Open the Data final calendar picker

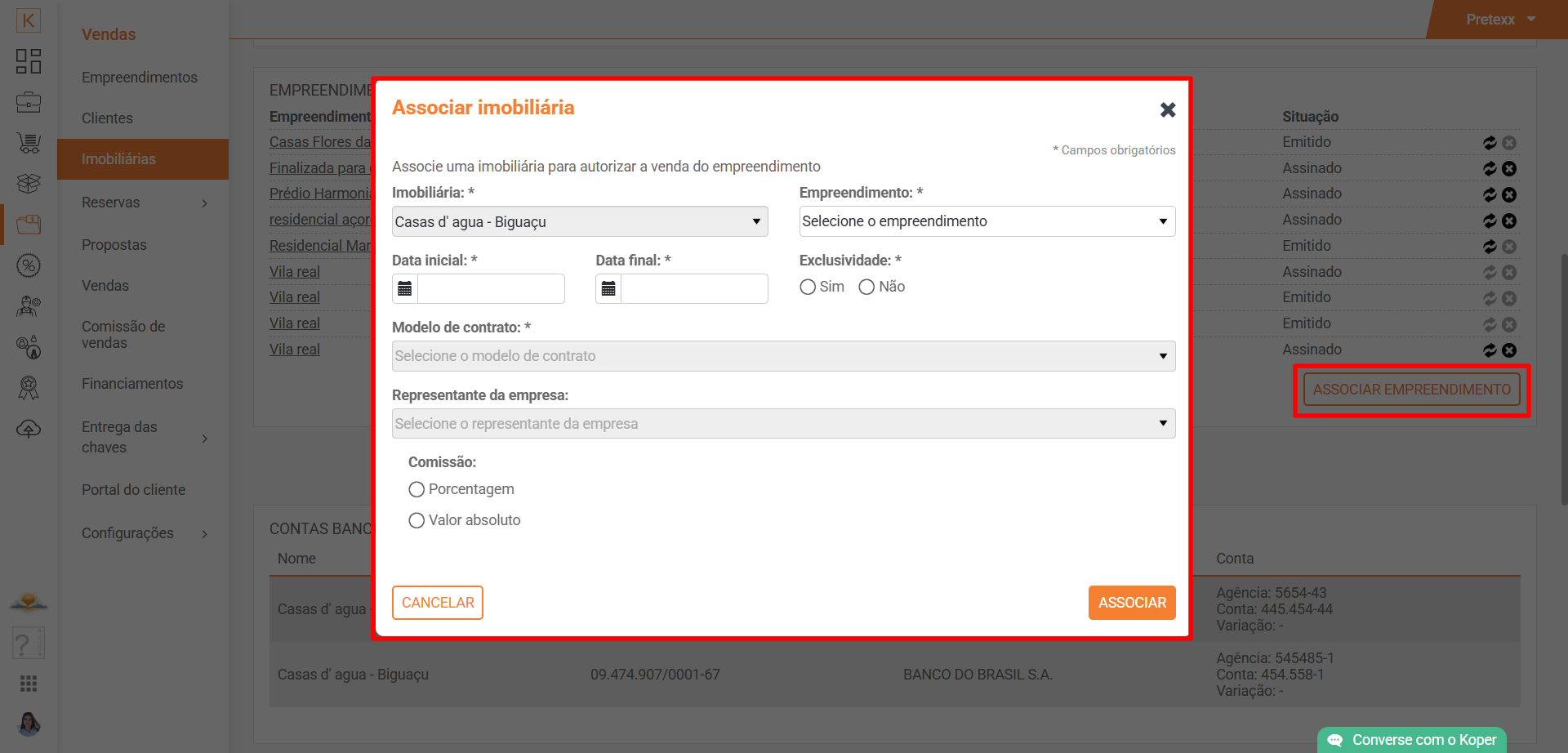608,289
